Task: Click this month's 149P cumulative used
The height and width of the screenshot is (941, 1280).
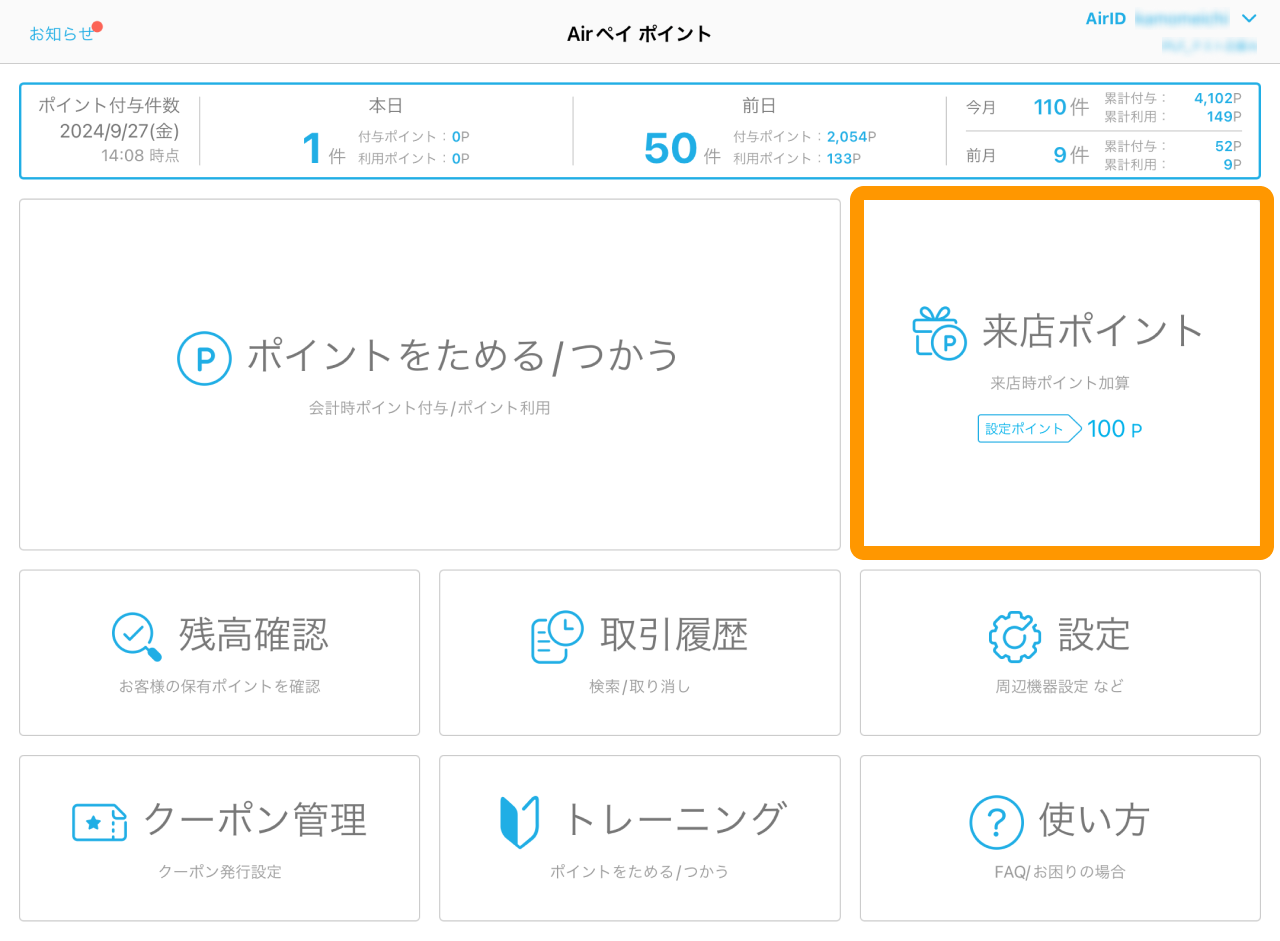Action: (x=1224, y=116)
